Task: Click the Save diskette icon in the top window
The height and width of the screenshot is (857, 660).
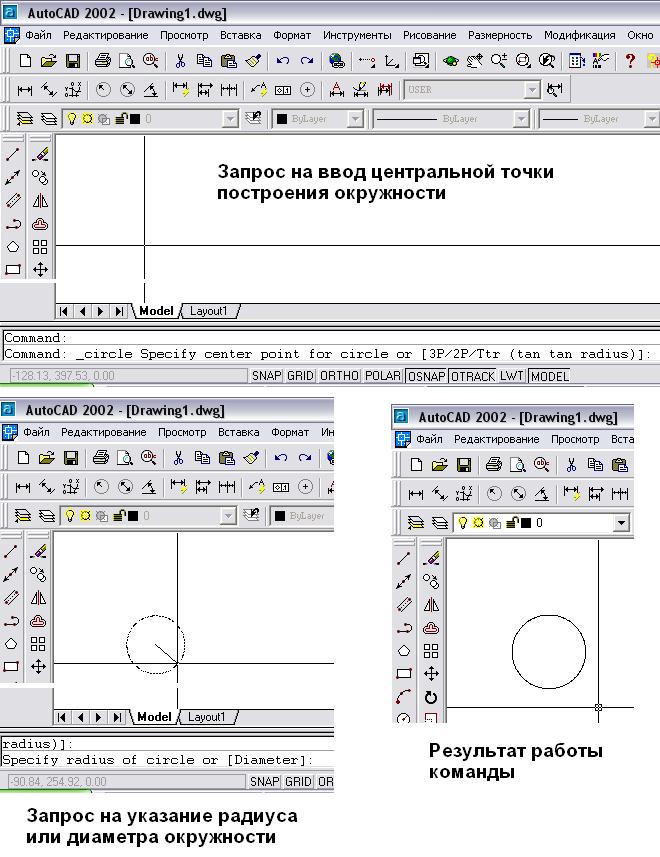Action: pyautogui.click(x=73, y=60)
